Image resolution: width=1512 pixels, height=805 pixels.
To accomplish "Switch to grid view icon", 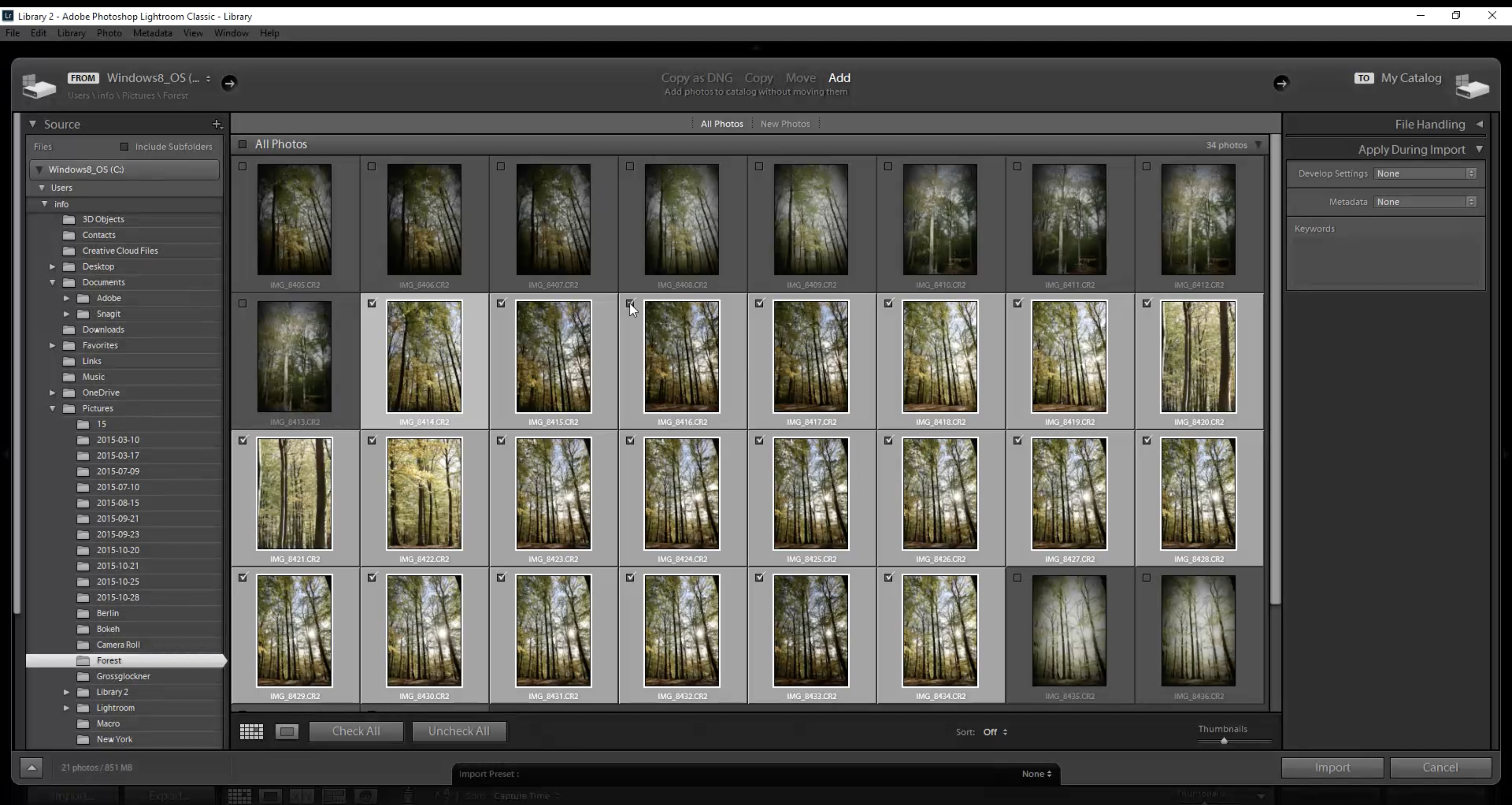I will (x=251, y=732).
